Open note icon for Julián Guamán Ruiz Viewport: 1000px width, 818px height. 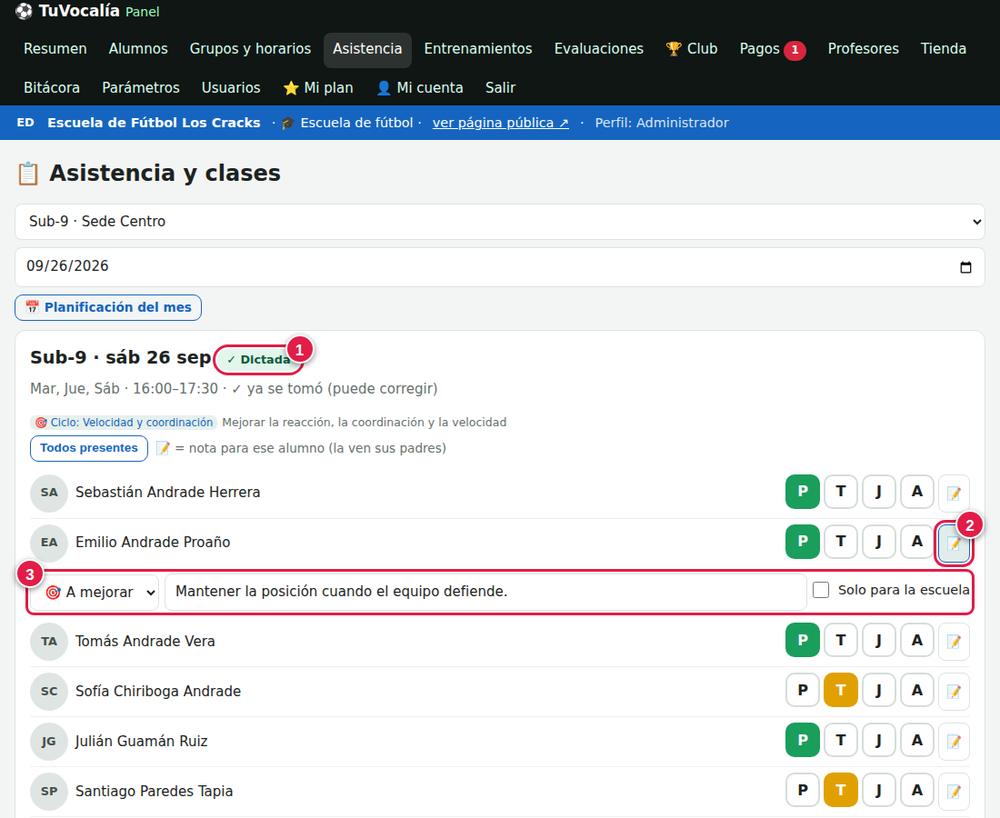[x=953, y=741]
